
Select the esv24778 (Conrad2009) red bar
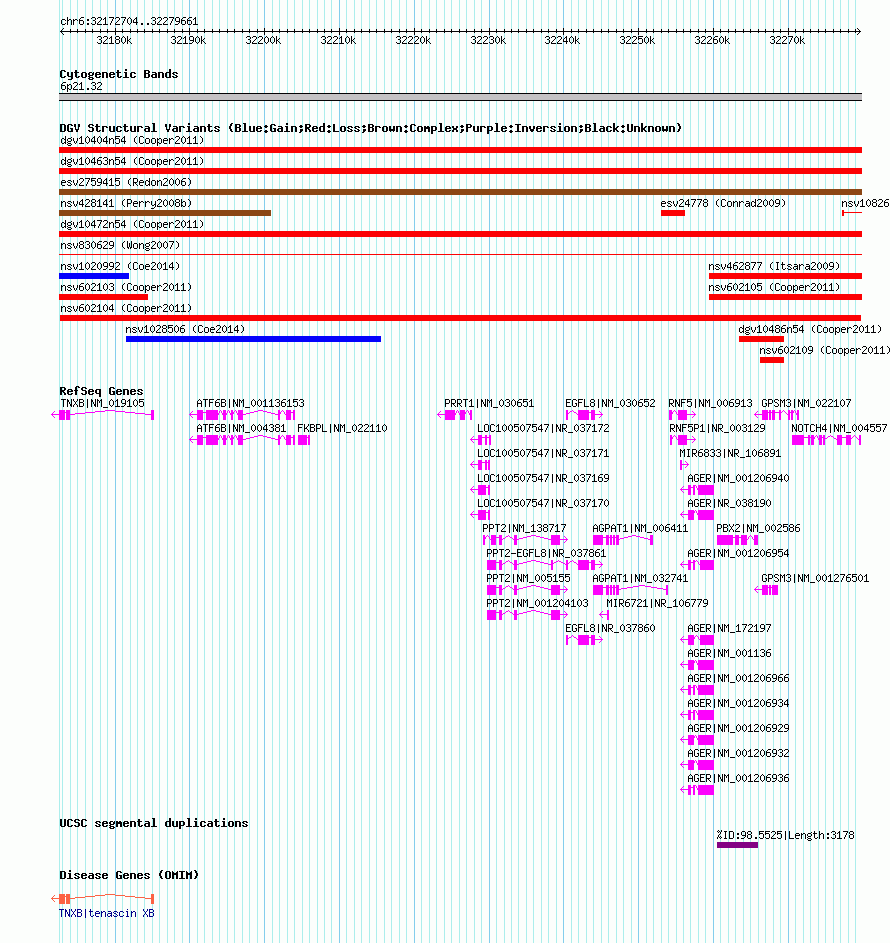pos(673,213)
